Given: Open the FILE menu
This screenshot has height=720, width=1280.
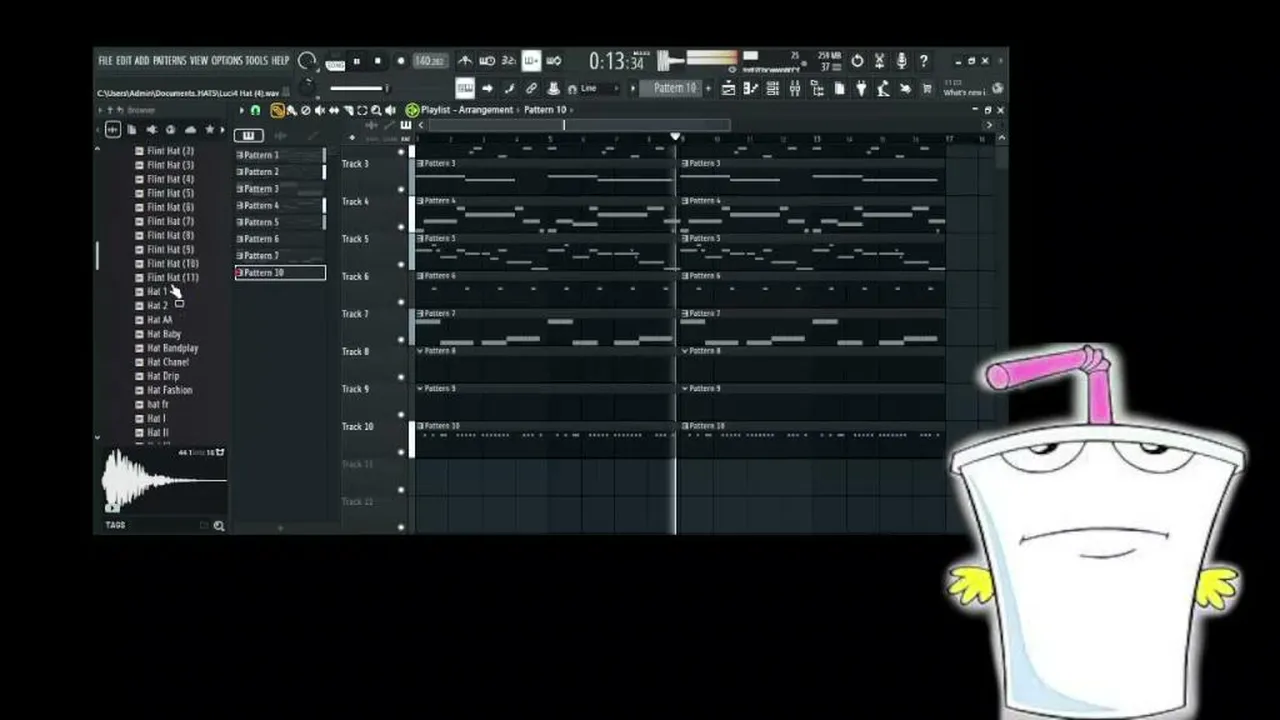Looking at the screenshot, I should (x=105, y=61).
